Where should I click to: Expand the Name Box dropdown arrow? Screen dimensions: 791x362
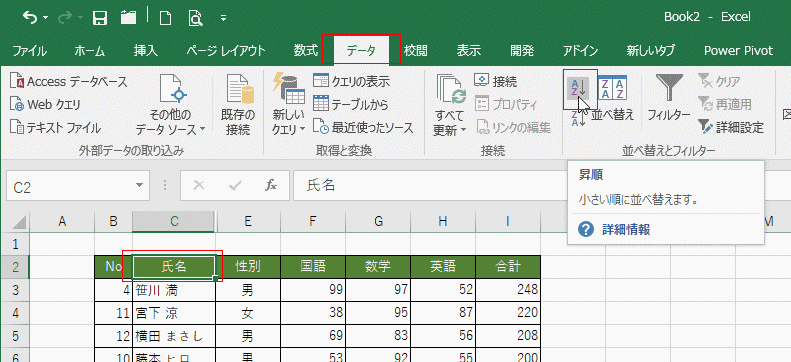click(x=140, y=187)
